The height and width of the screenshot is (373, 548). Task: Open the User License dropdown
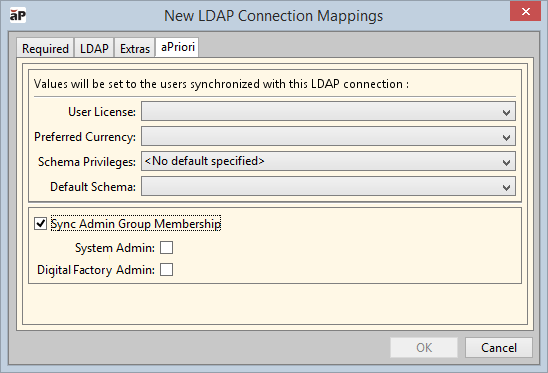click(328, 112)
